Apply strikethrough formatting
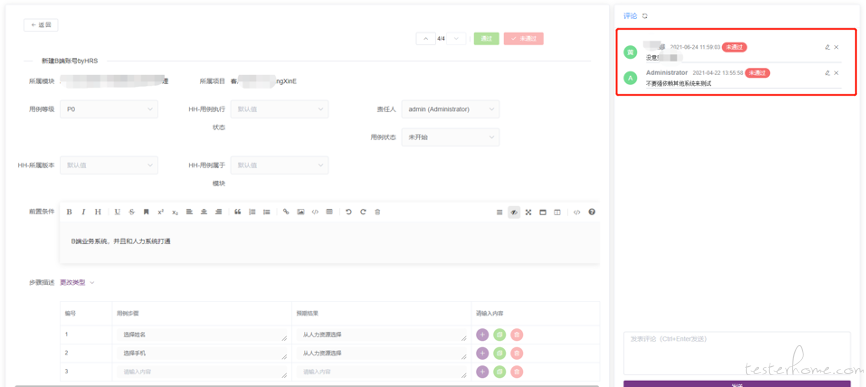 coord(132,212)
